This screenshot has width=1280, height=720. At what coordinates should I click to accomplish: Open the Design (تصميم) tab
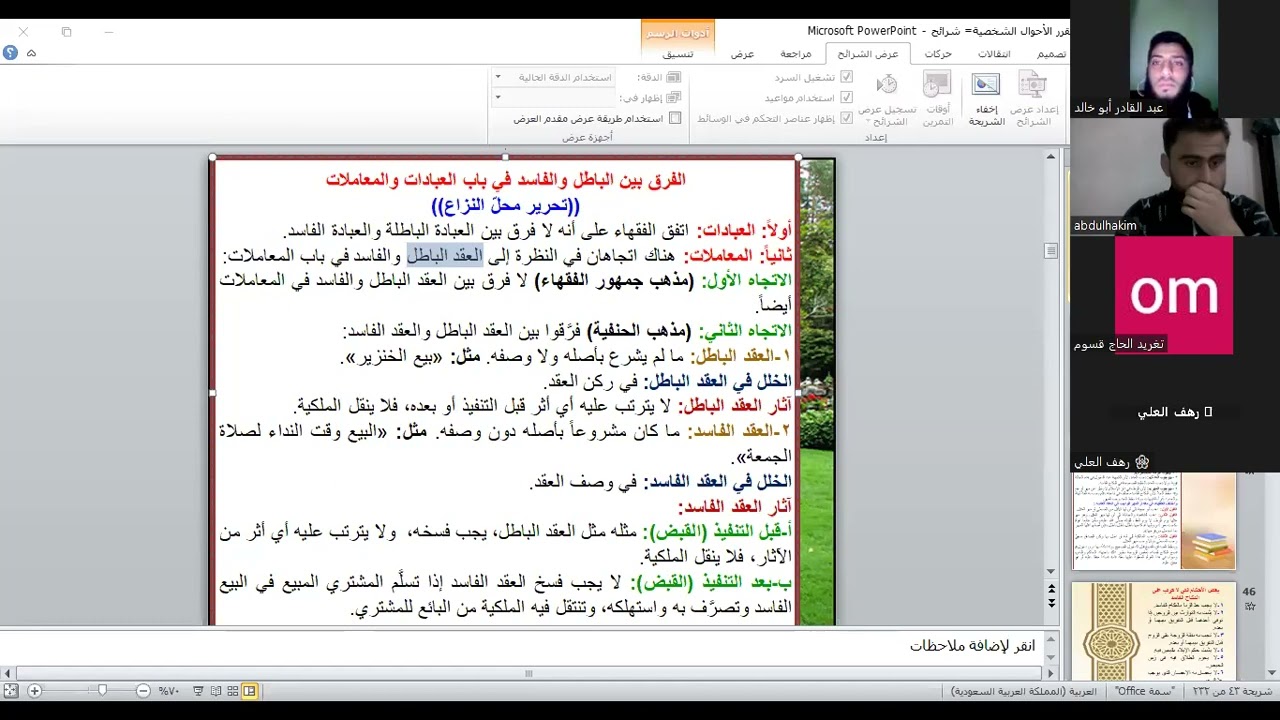[1051, 54]
